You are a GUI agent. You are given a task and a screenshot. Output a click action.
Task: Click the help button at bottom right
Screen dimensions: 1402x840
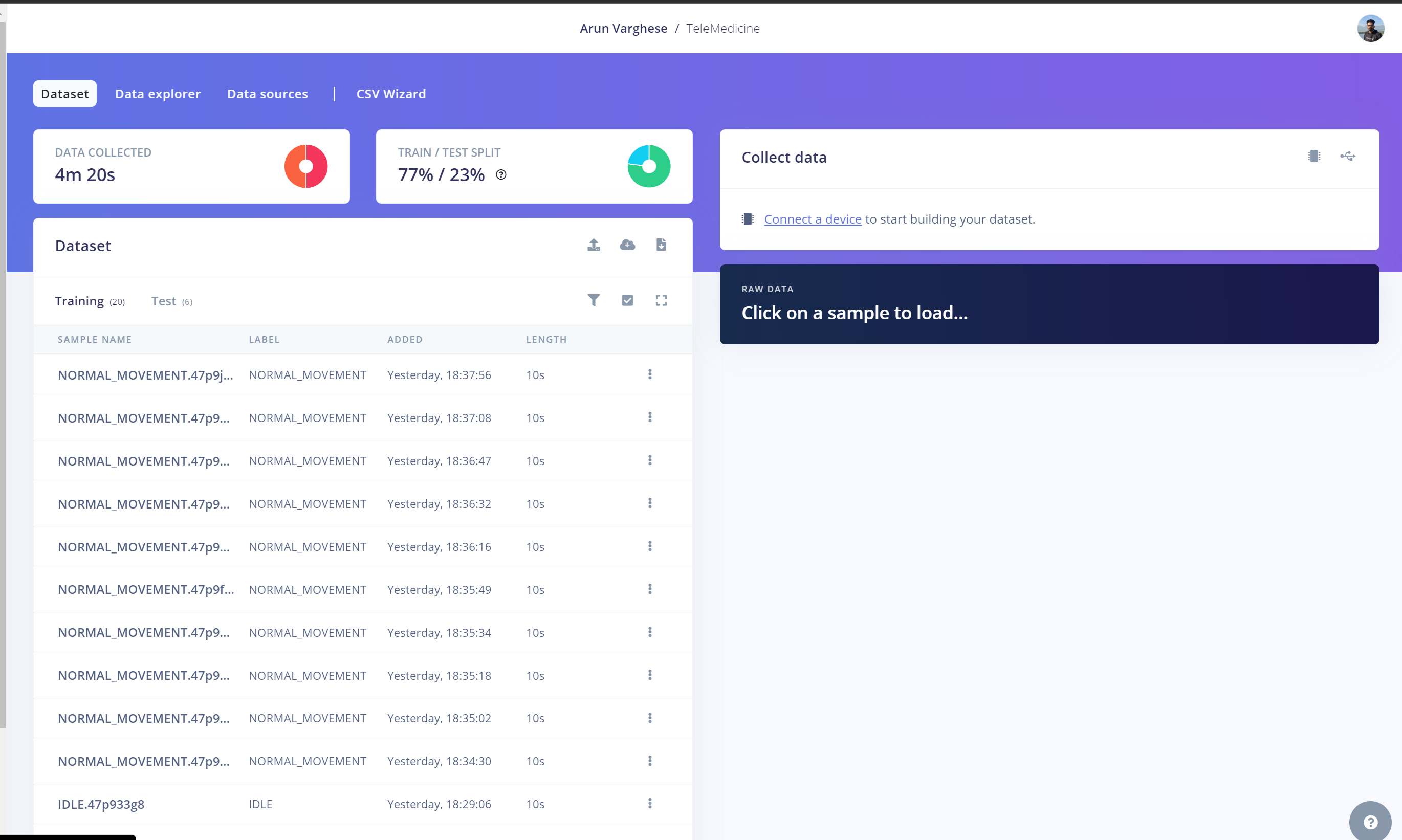point(1370,820)
